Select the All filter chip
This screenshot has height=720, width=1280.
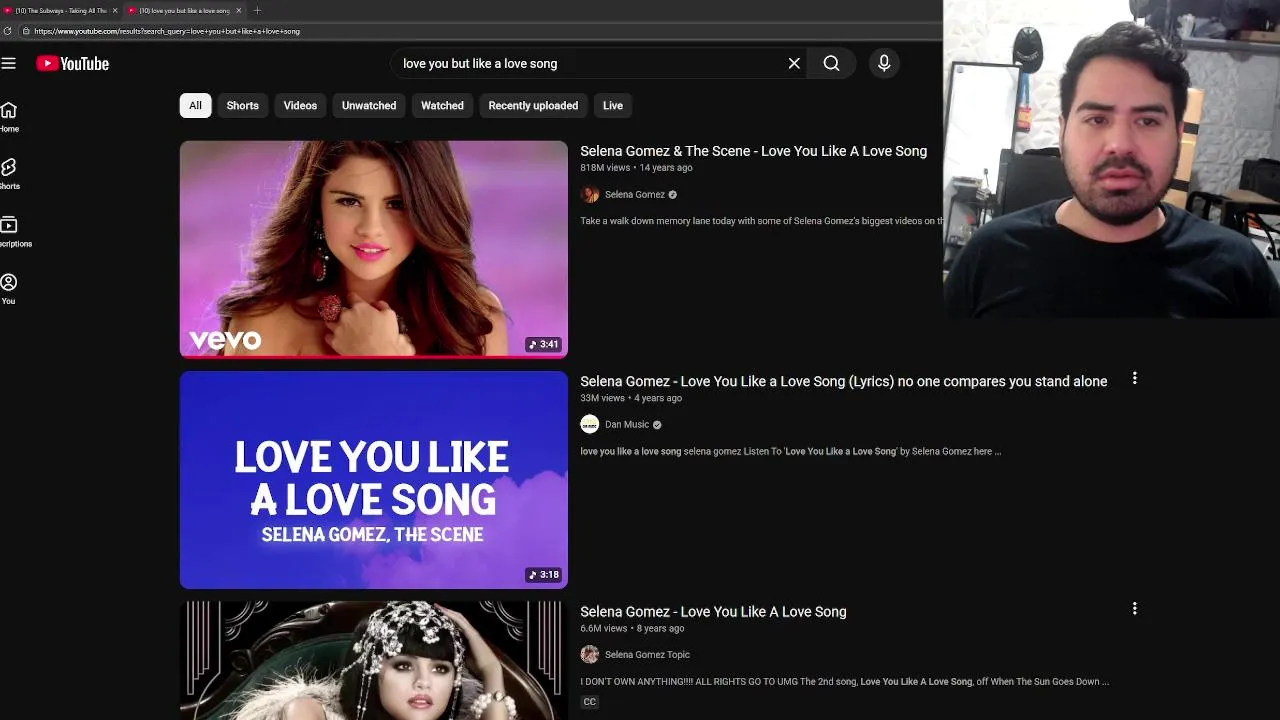coord(195,105)
